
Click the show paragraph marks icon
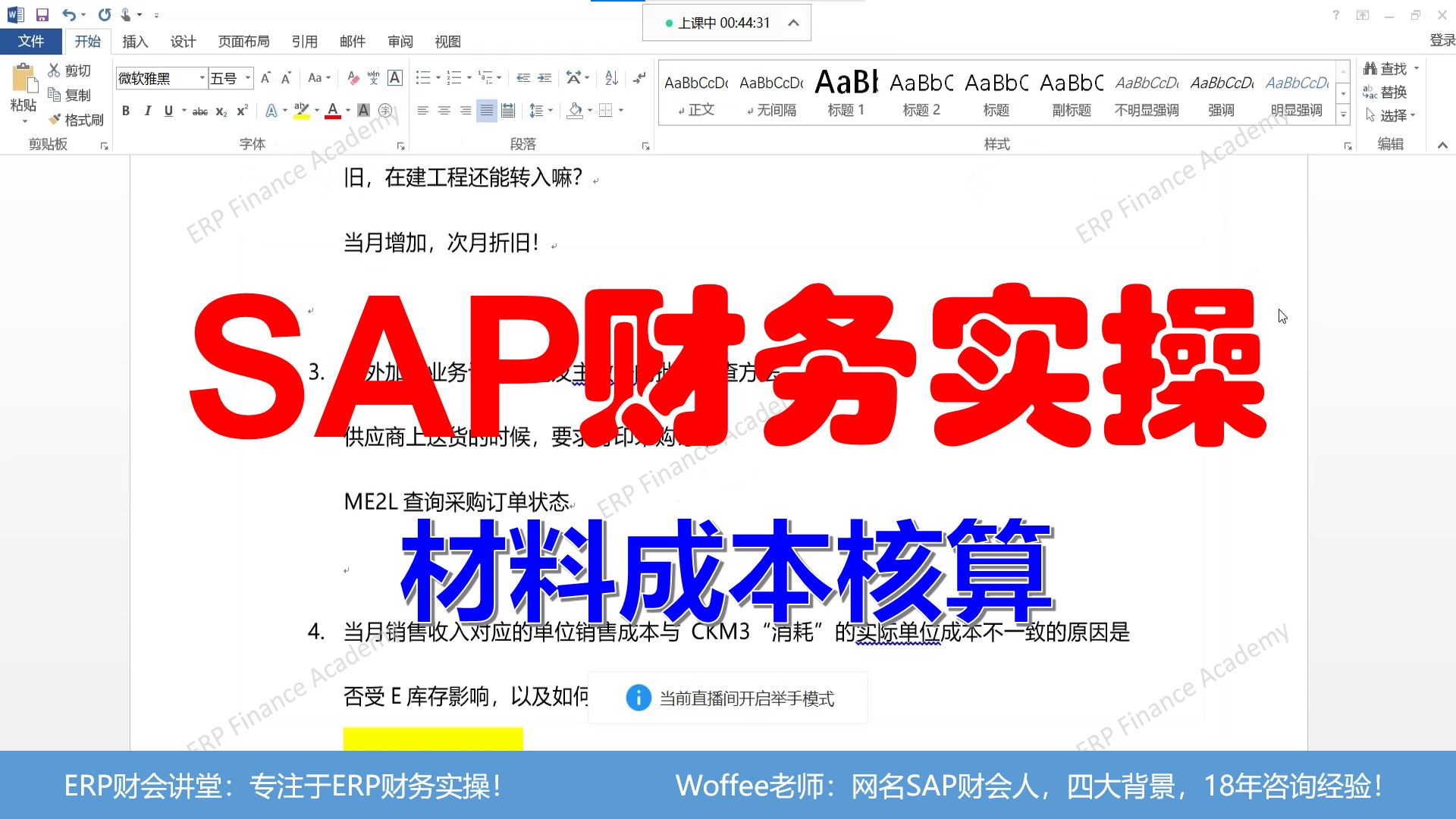click(x=640, y=77)
